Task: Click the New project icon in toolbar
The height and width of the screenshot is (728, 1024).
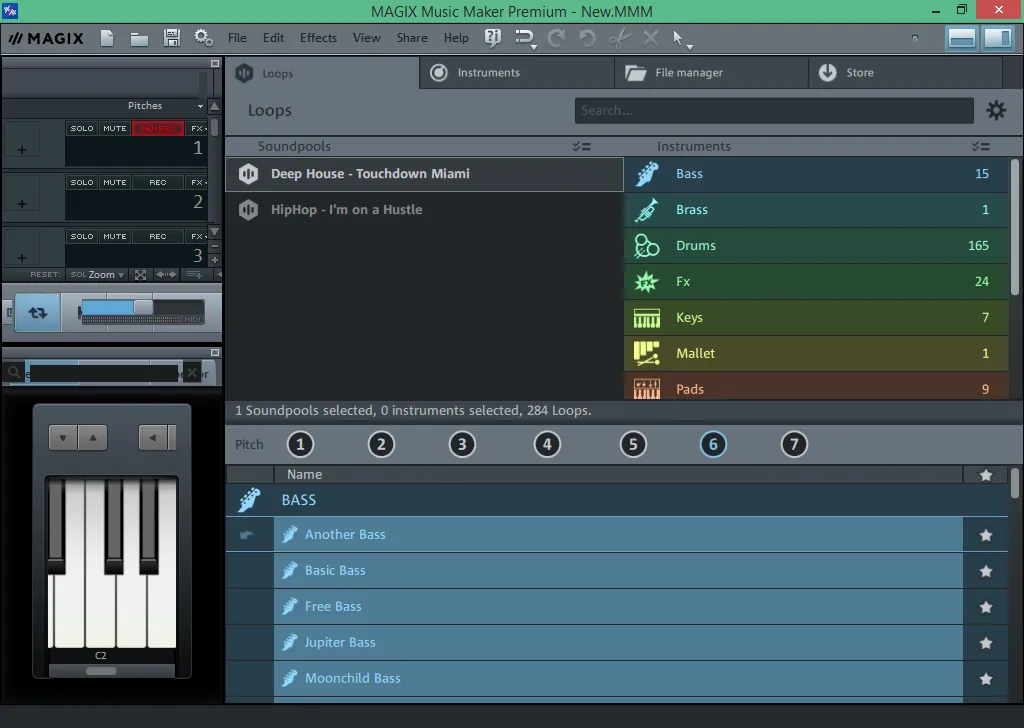Action: point(106,38)
